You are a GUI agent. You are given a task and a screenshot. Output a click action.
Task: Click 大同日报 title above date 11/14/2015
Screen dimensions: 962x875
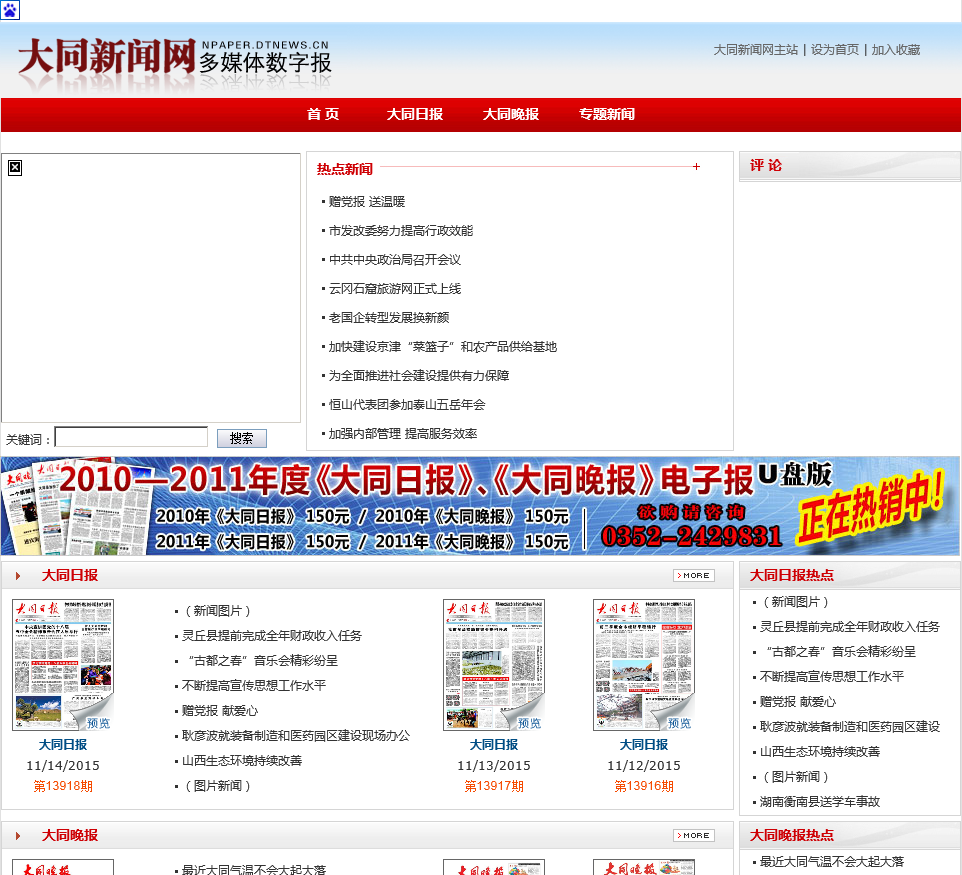[63, 745]
